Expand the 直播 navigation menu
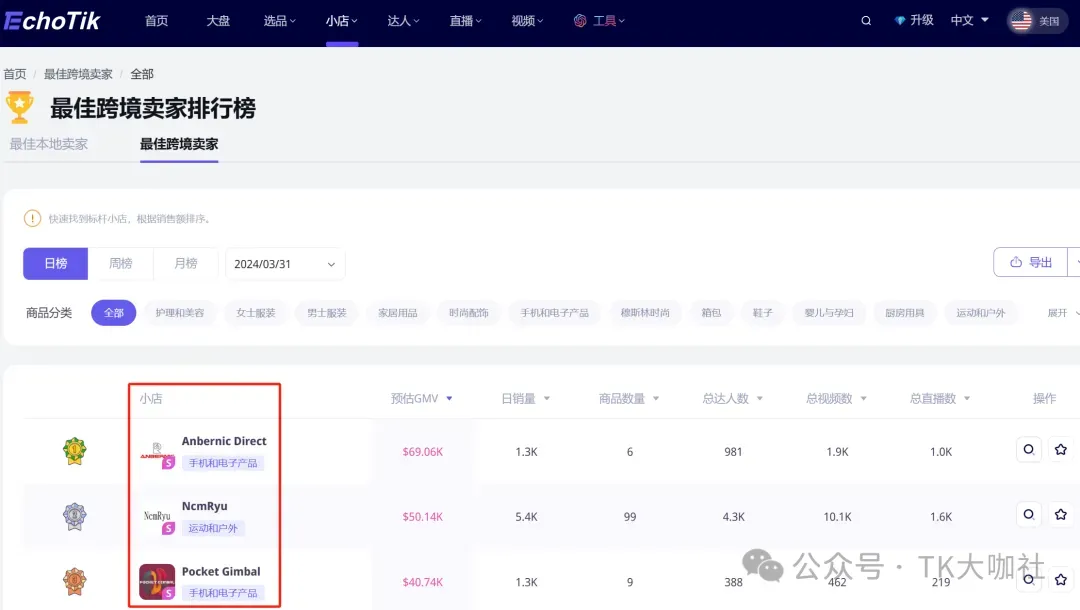The width and height of the screenshot is (1080, 610). click(465, 21)
